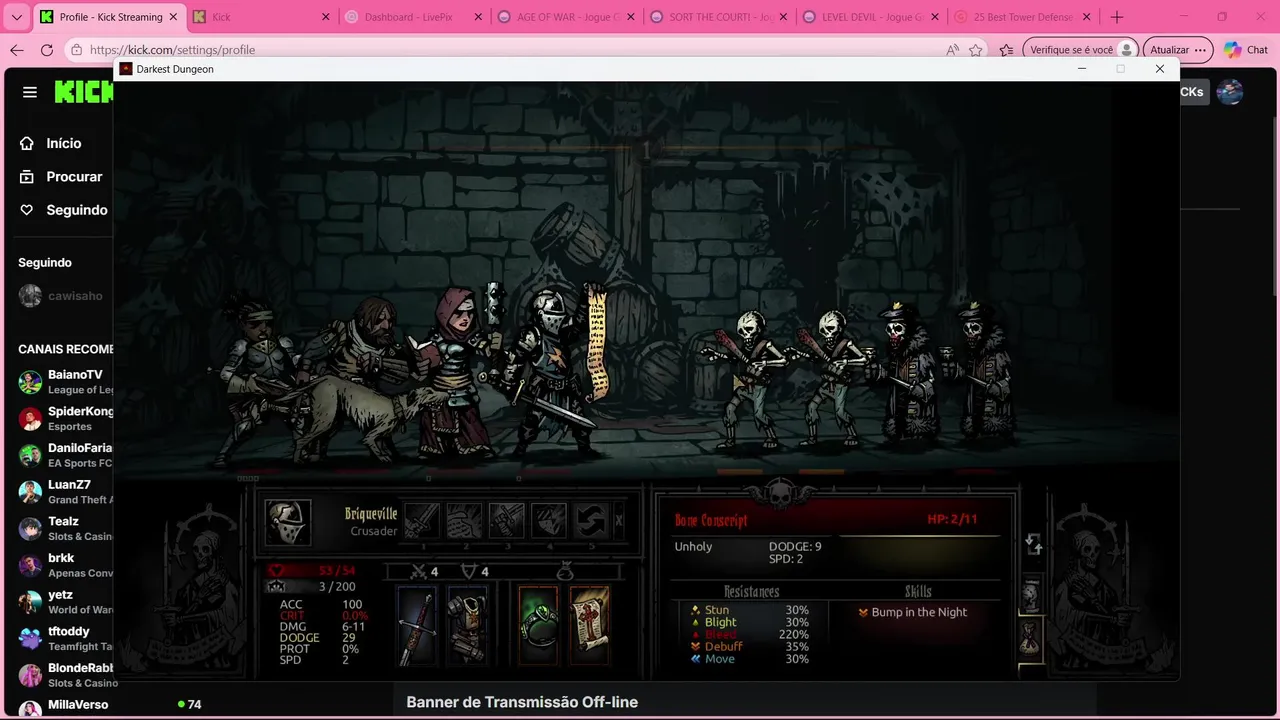Inspect the equipped armor slot
This screenshot has height=720, width=1280.
point(466,626)
